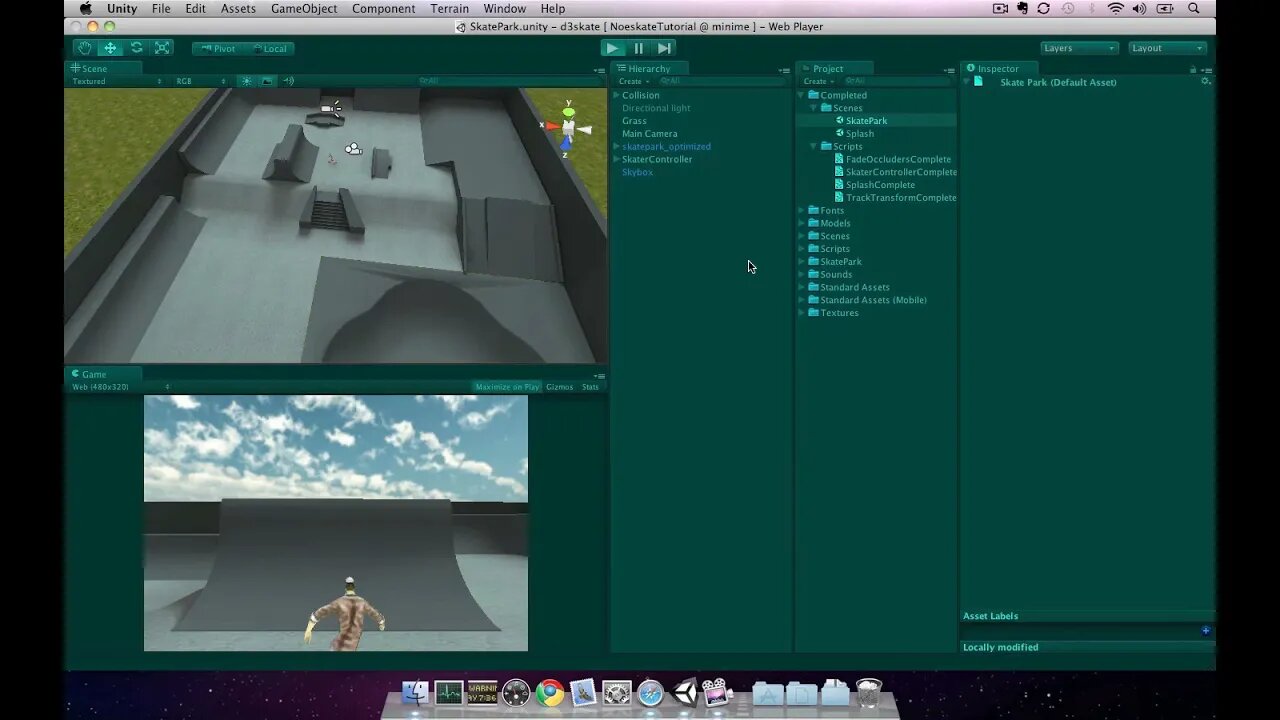This screenshot has width=1280, height=720.
Task: Toggle Stats in Game view
Action: [x=590, y=387]
